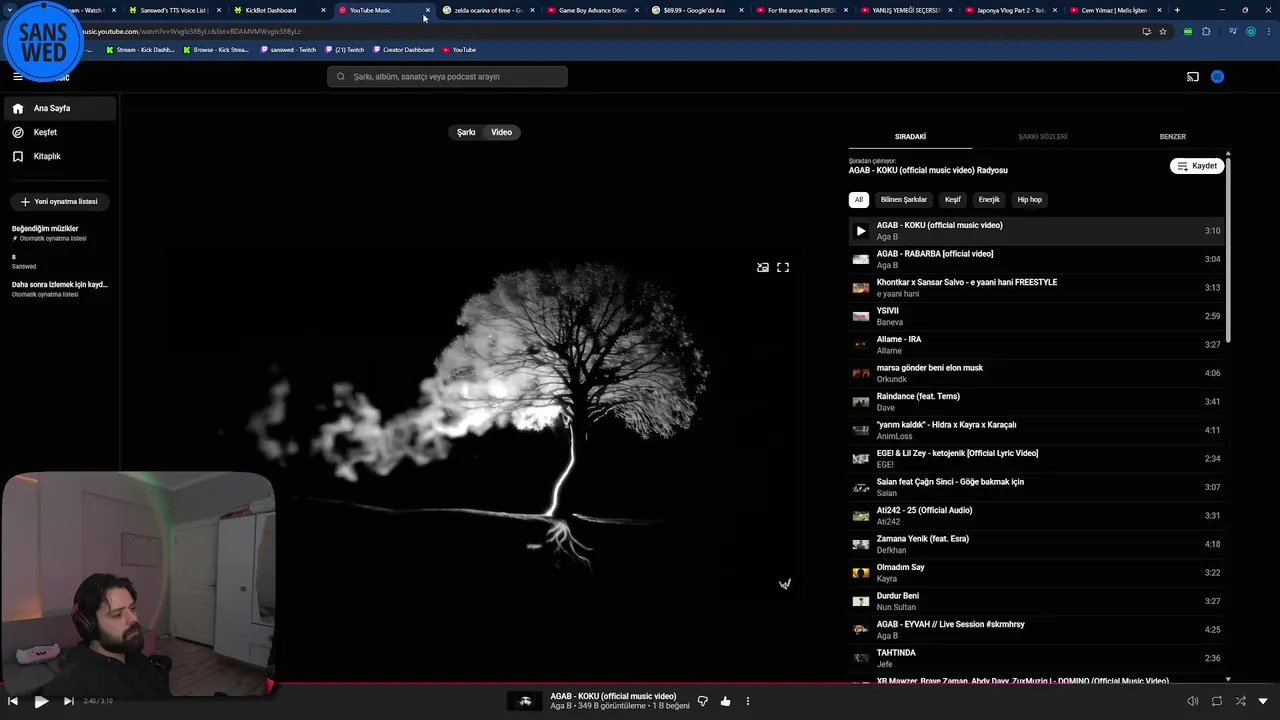Viewport: 1280px width, 720px height.
Task: Click the dislike thumbs-down icon
Action: 702,701
